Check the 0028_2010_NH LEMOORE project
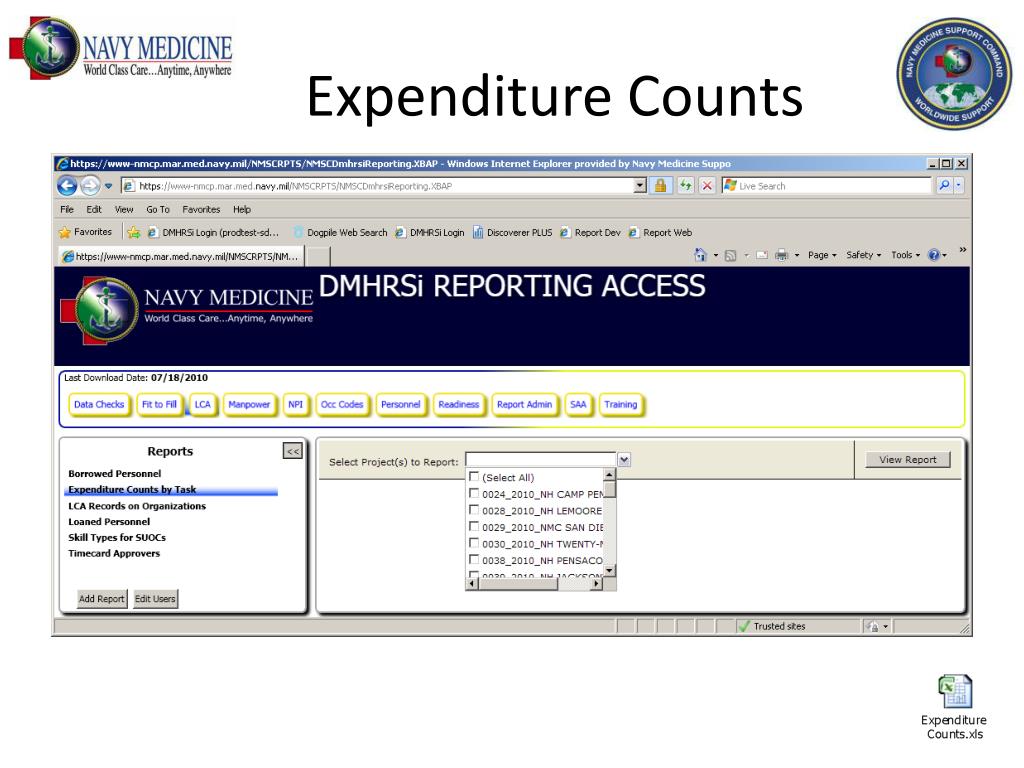This screenshot has width=1024, height=768. pyautogui.click(x=474, y=510)
